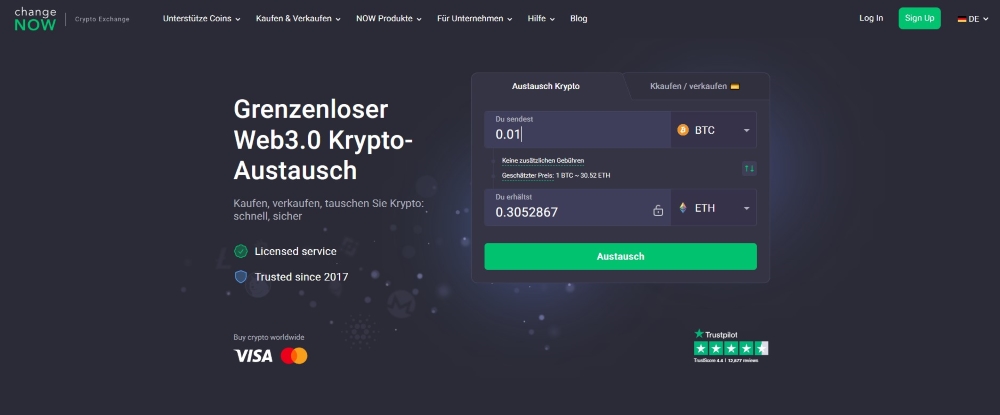Image resolution: width=1000 pixels, height=415 pixels.
Task: Click the Du erhältst amount field
Action: pyautogui.click(x=577, y=208)
